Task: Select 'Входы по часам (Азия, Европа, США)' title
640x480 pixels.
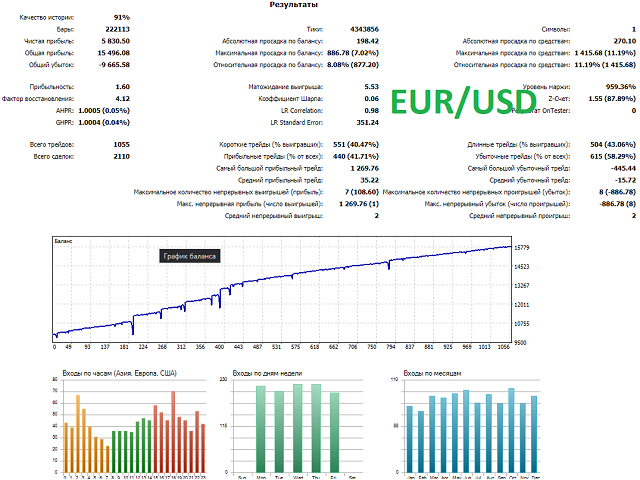Action: tap(120, 373)
